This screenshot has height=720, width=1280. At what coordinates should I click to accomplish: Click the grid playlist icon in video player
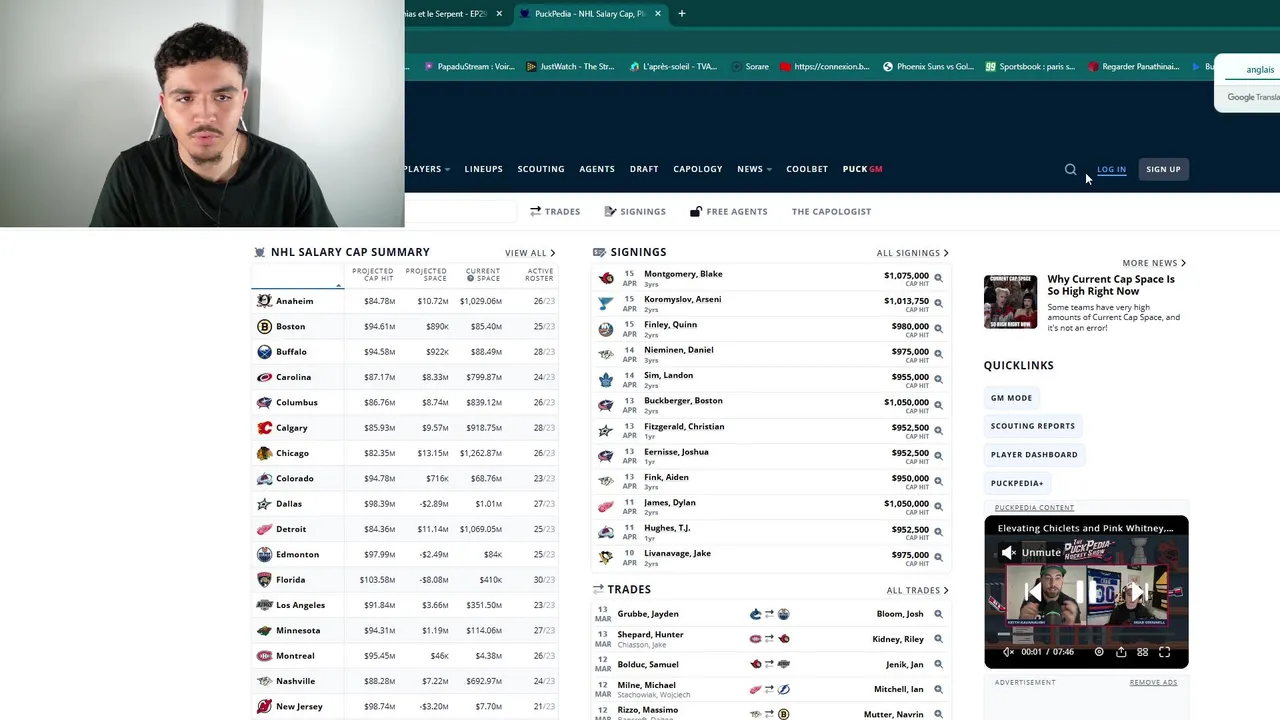point(1143,652)
